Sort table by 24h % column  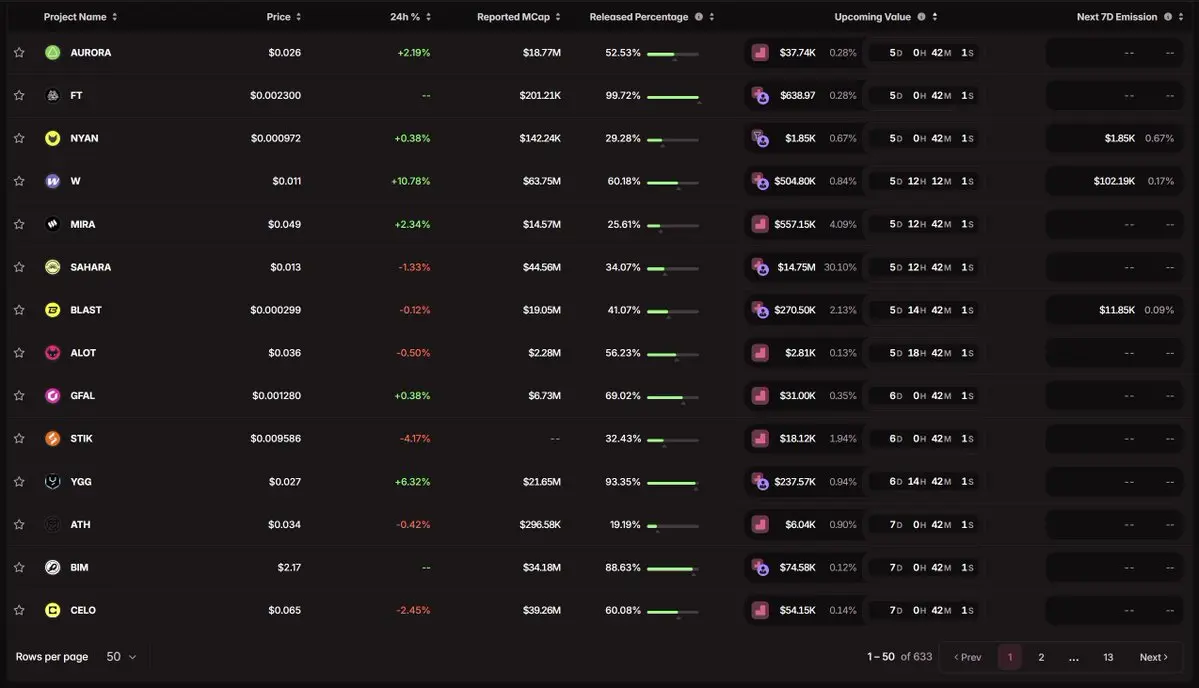pyautogui.click(x=428, y=17)
